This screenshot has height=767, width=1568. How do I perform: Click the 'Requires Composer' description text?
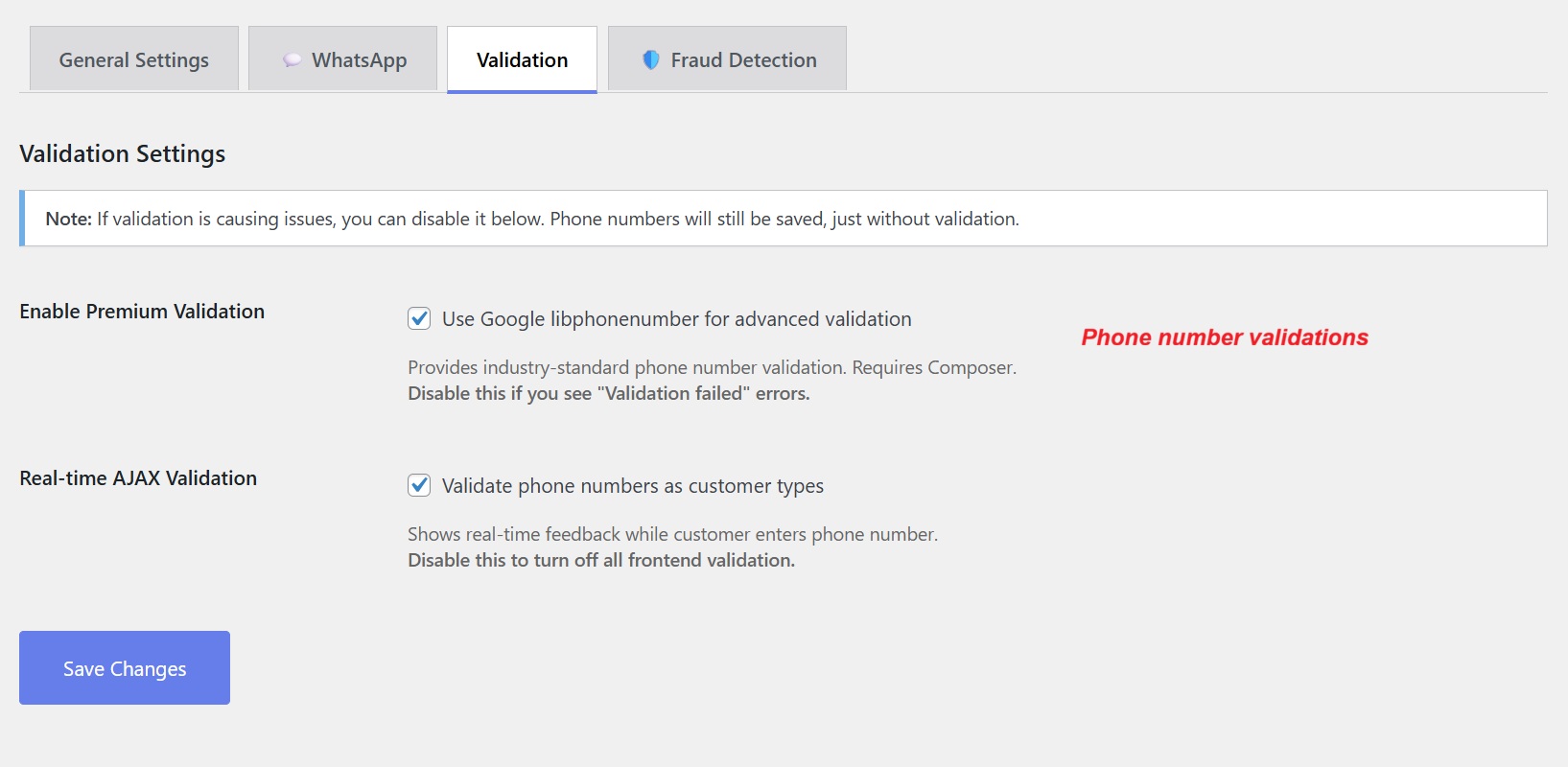[712, 367]
